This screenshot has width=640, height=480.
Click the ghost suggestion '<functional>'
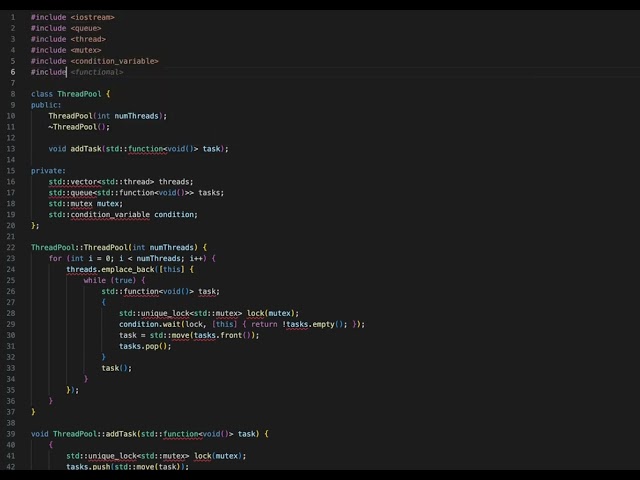tap(97, 72)
